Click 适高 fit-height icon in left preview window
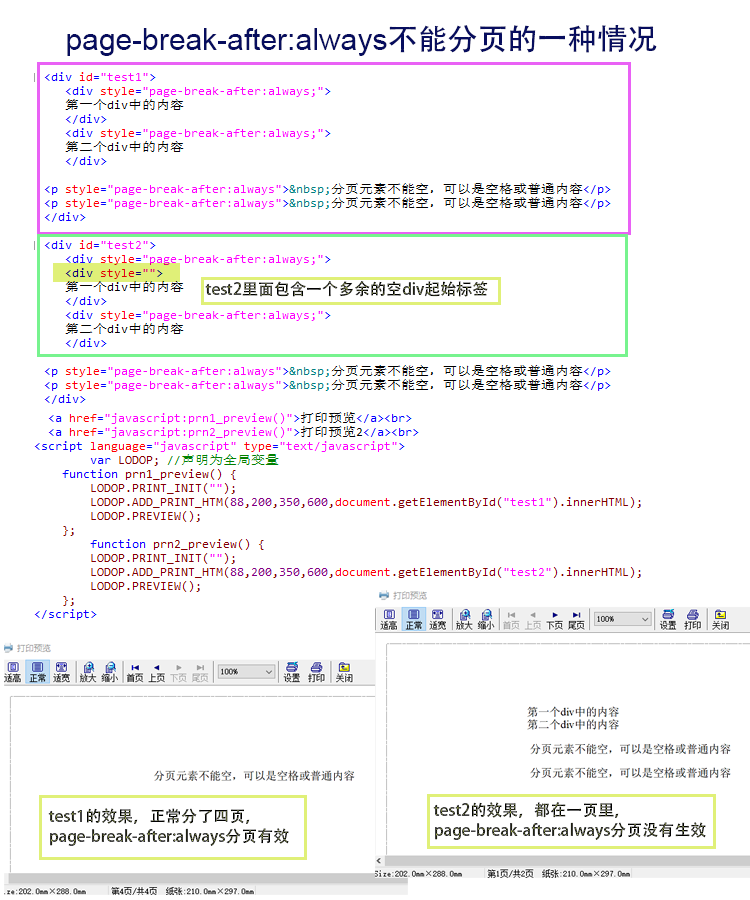750x900 pixels. [12, 671]
